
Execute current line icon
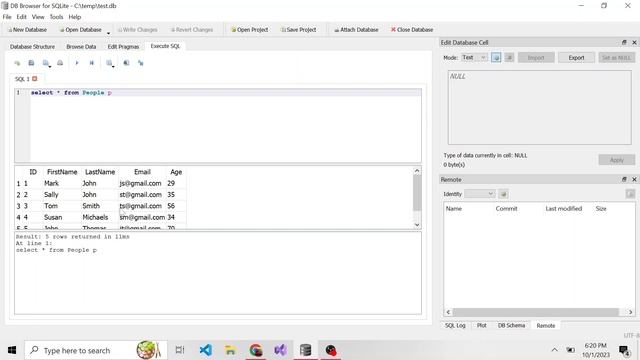point(91,63)
